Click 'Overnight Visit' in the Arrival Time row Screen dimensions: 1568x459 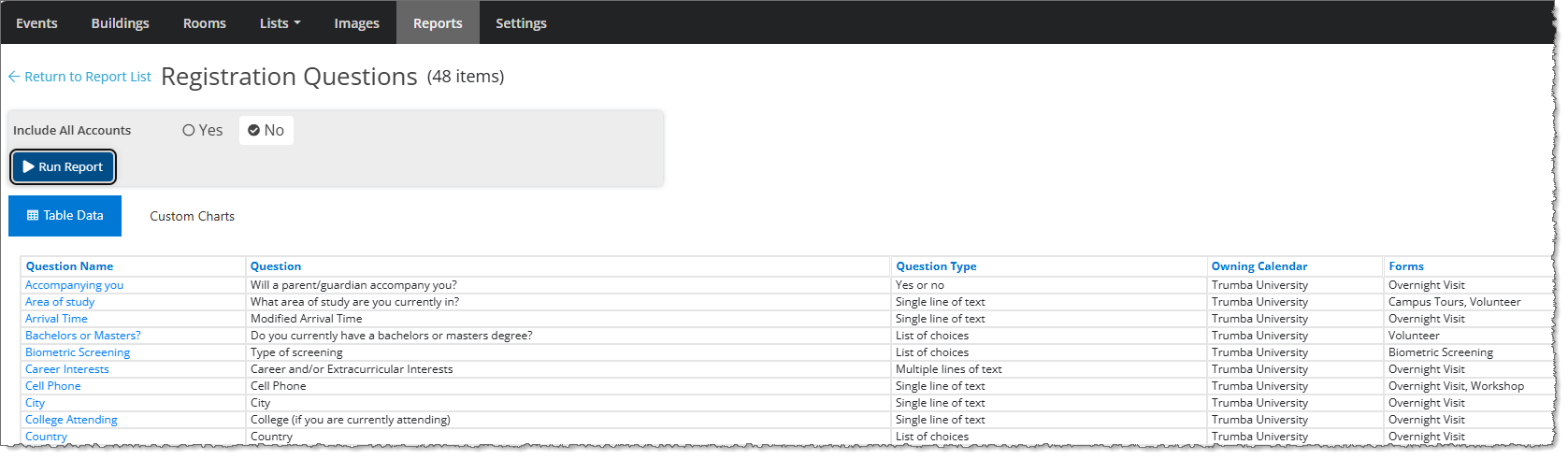click(x=1427, y=319)
